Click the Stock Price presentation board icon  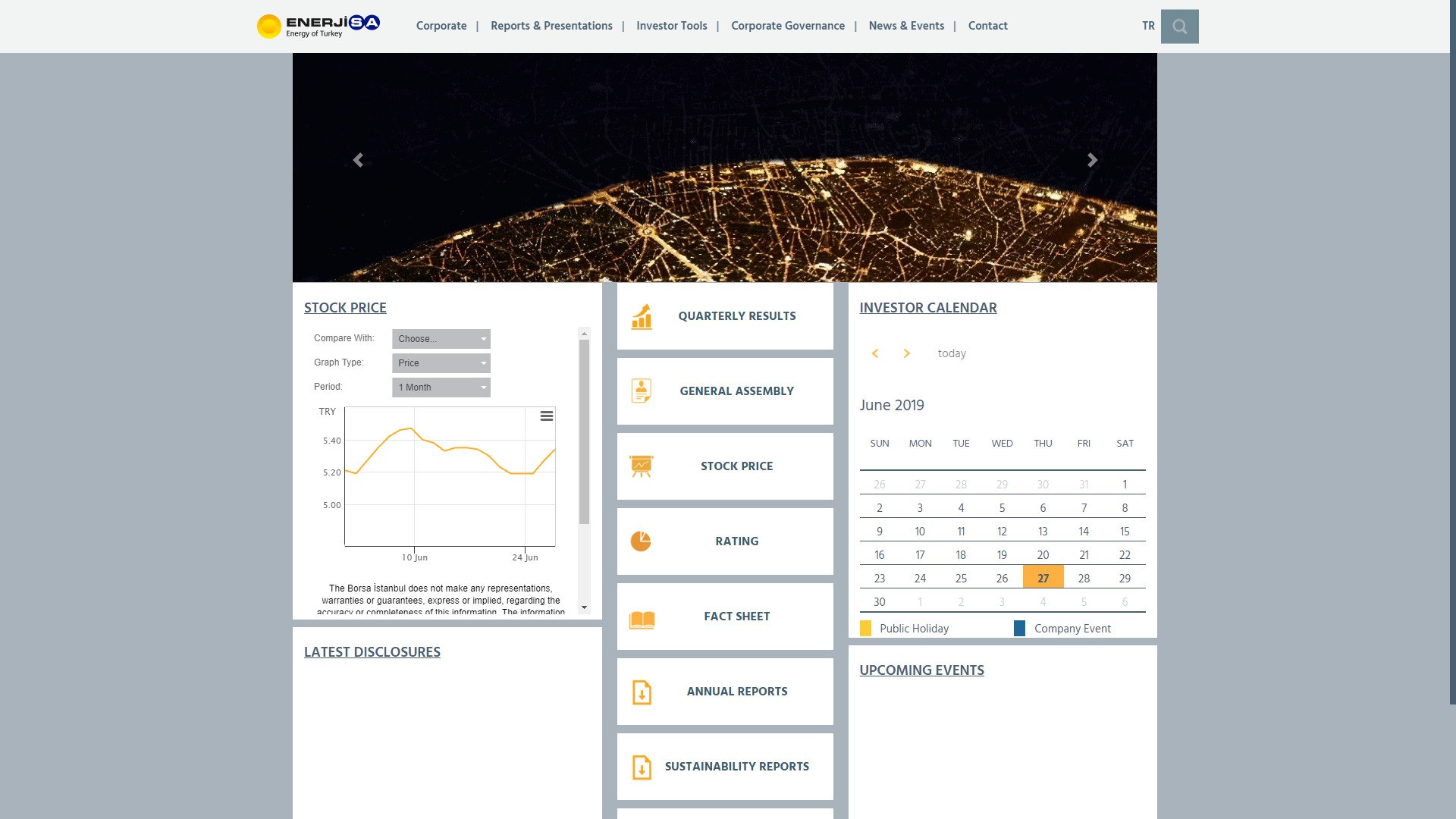pyautogui.click(x=642, y=466)
